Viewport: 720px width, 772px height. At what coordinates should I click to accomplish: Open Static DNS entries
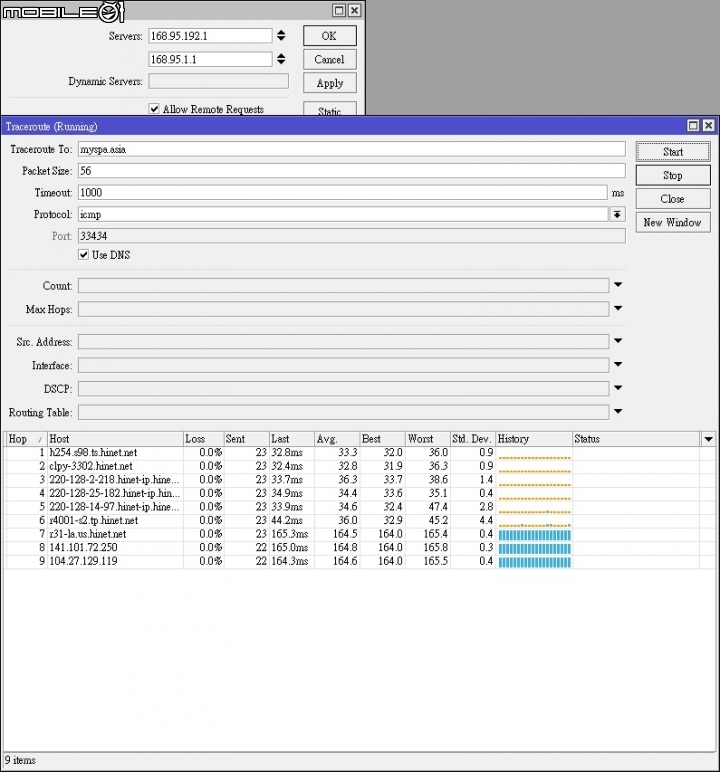tap(329, 109)
